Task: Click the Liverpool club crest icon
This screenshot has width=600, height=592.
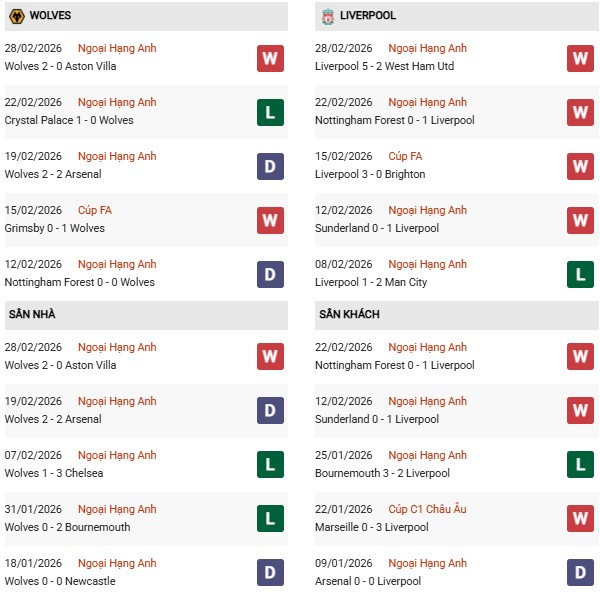Action: click(x=328, y=16)
